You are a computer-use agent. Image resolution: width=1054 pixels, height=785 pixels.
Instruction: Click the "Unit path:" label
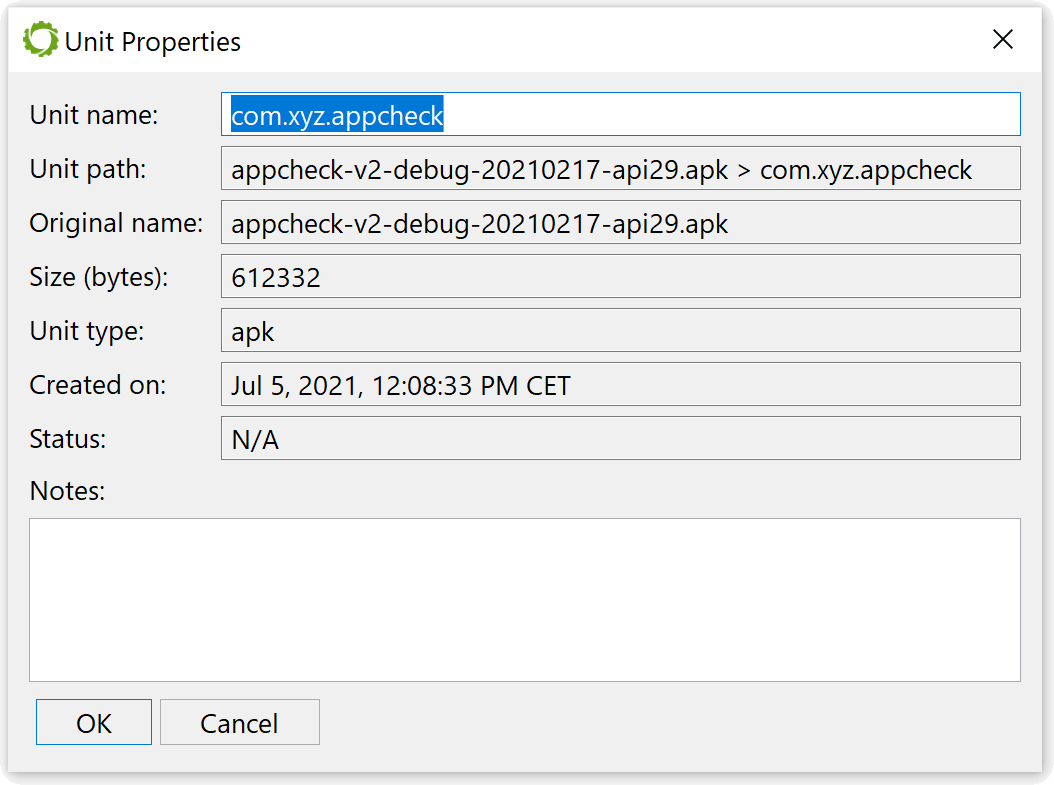(x=87, y=169)
